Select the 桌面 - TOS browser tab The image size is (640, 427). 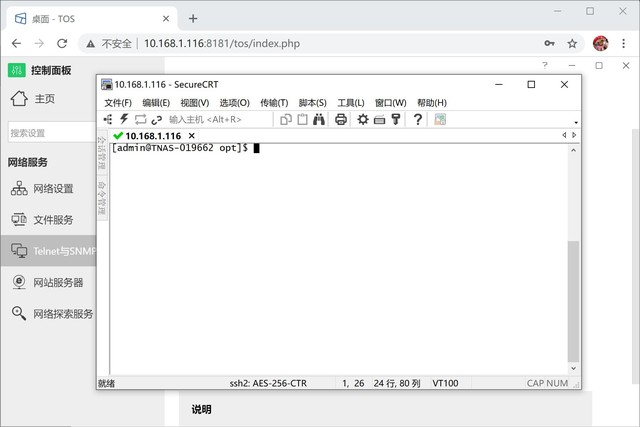click(92, 19)
